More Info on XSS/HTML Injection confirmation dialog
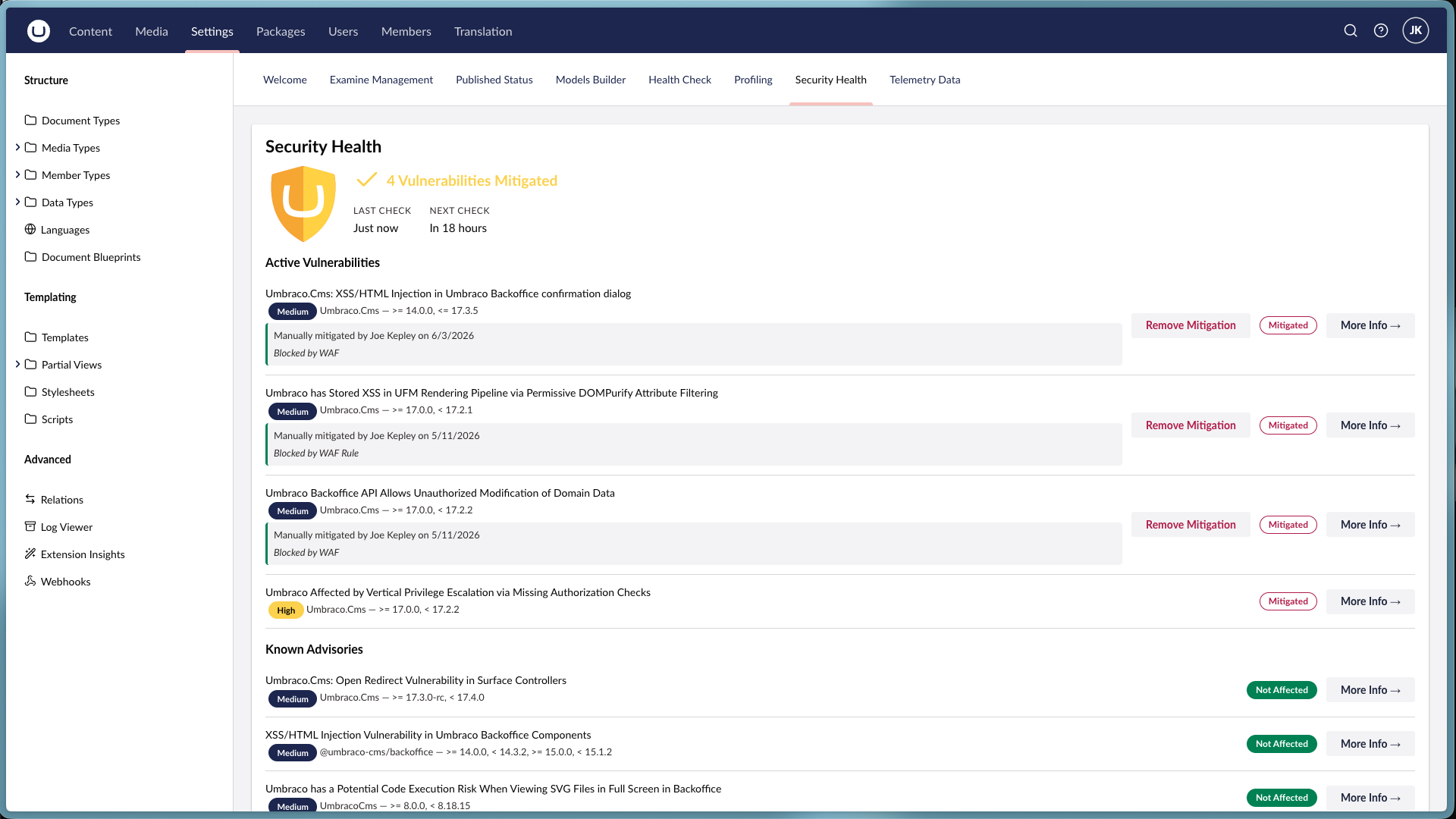This screenshot has height=819, width=1456. [1370, 325]
